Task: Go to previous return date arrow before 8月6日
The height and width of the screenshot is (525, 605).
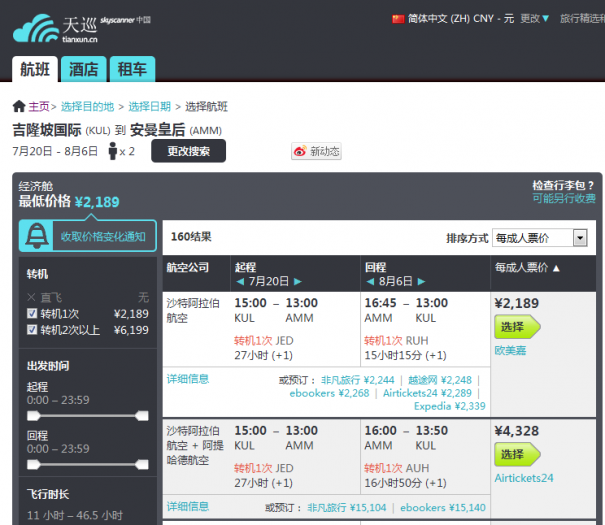Action: (370, 281)
